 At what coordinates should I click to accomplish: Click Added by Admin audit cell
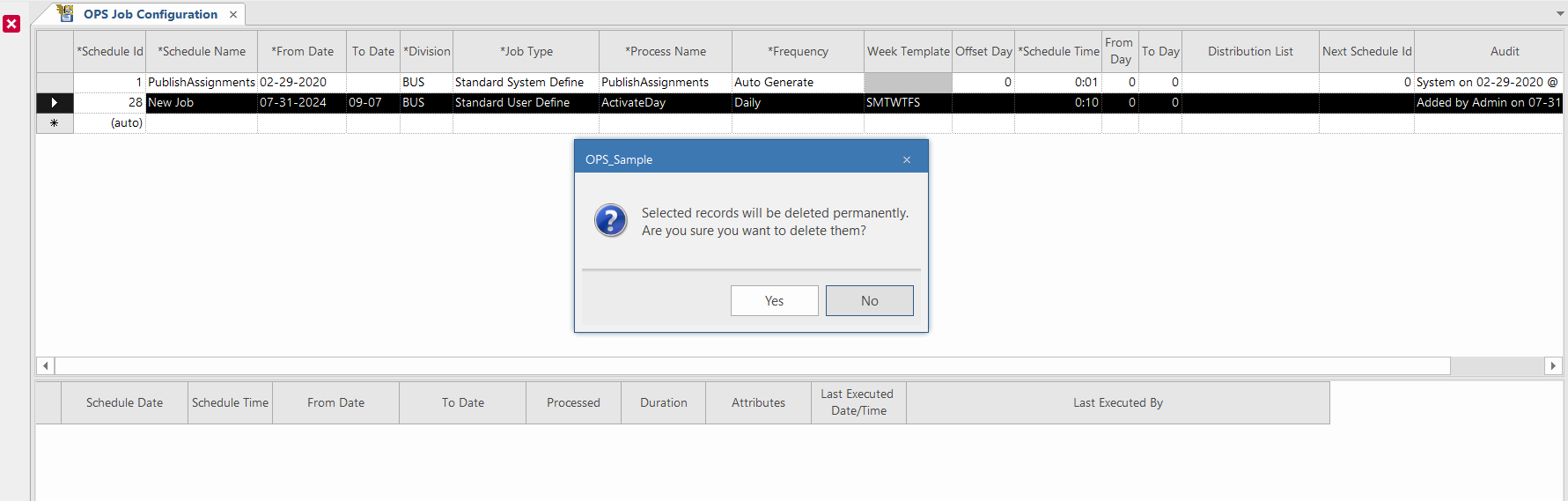[1489, 102]
